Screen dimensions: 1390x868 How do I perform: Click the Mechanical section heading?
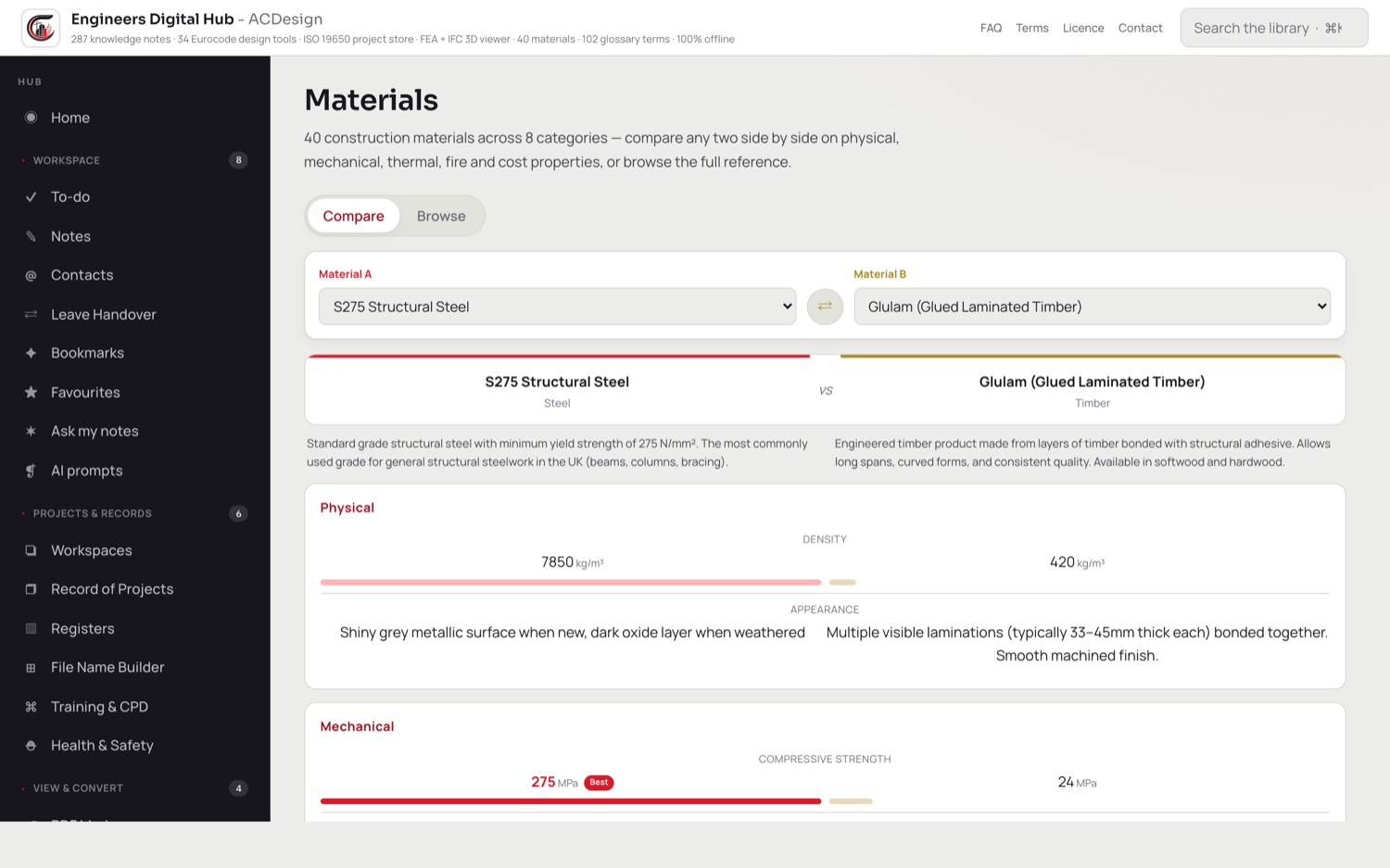tap(357, 726)
